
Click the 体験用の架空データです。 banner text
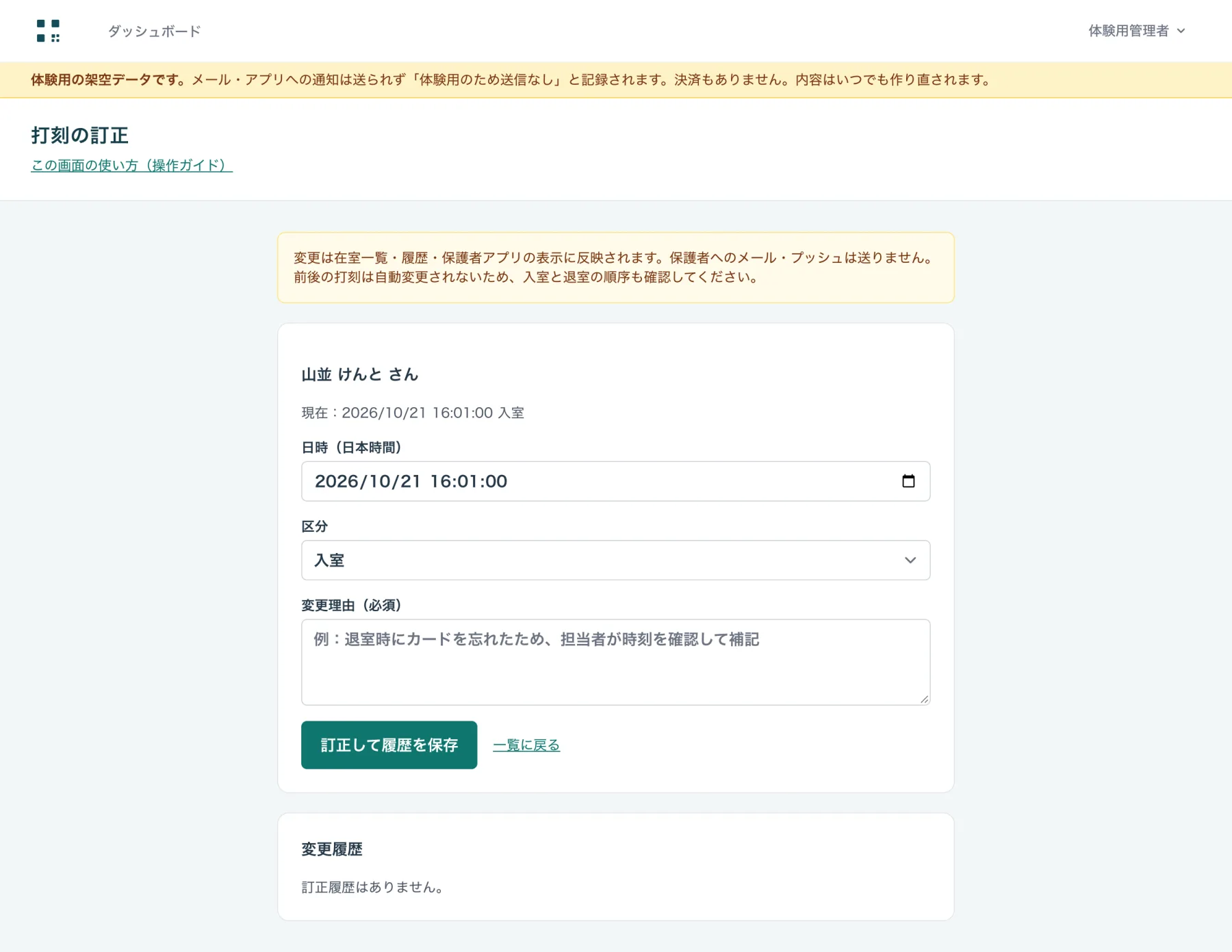(x=108, y=79)
